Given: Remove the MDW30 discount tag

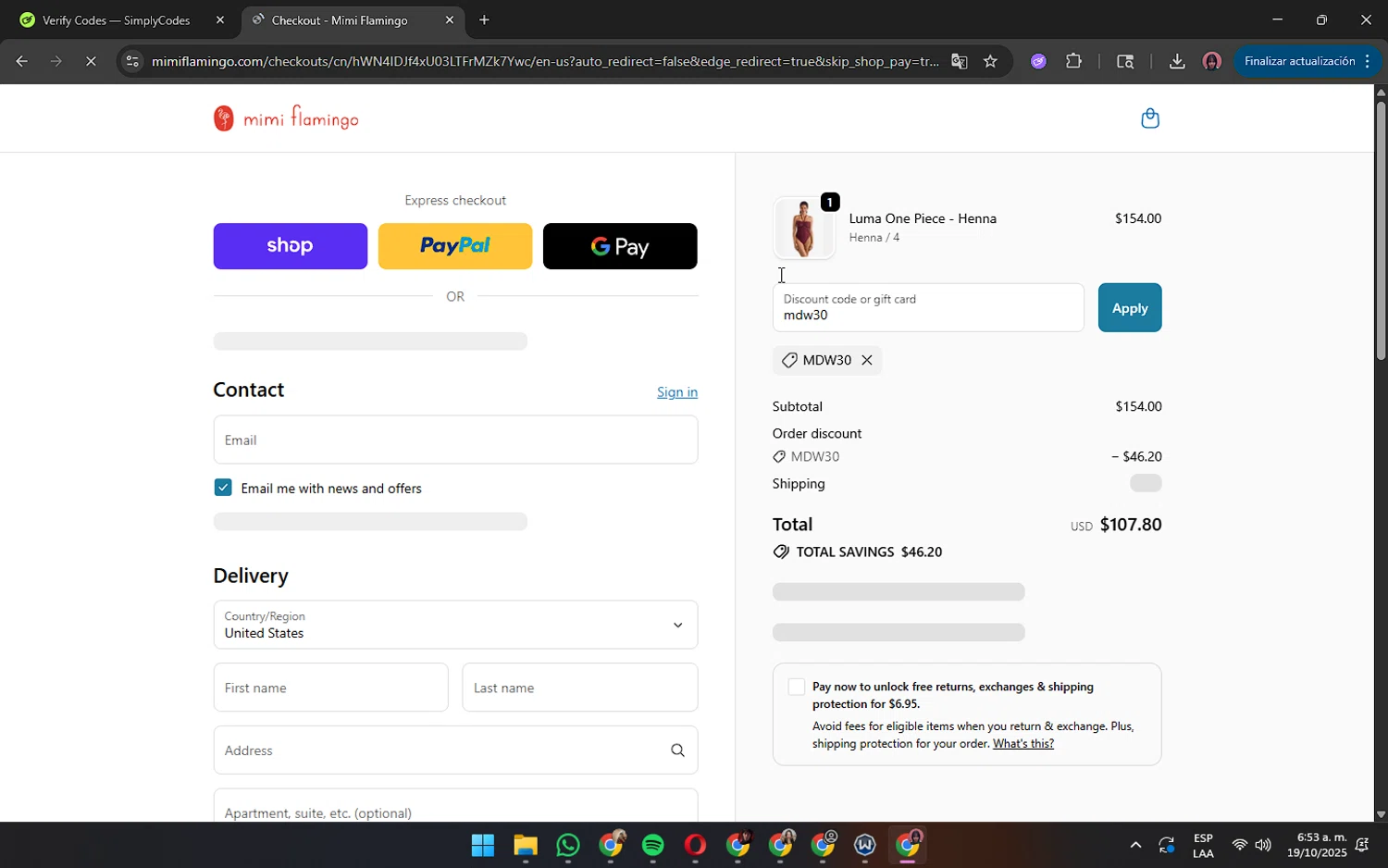Looking at the screenshot, I should (867, 360).
